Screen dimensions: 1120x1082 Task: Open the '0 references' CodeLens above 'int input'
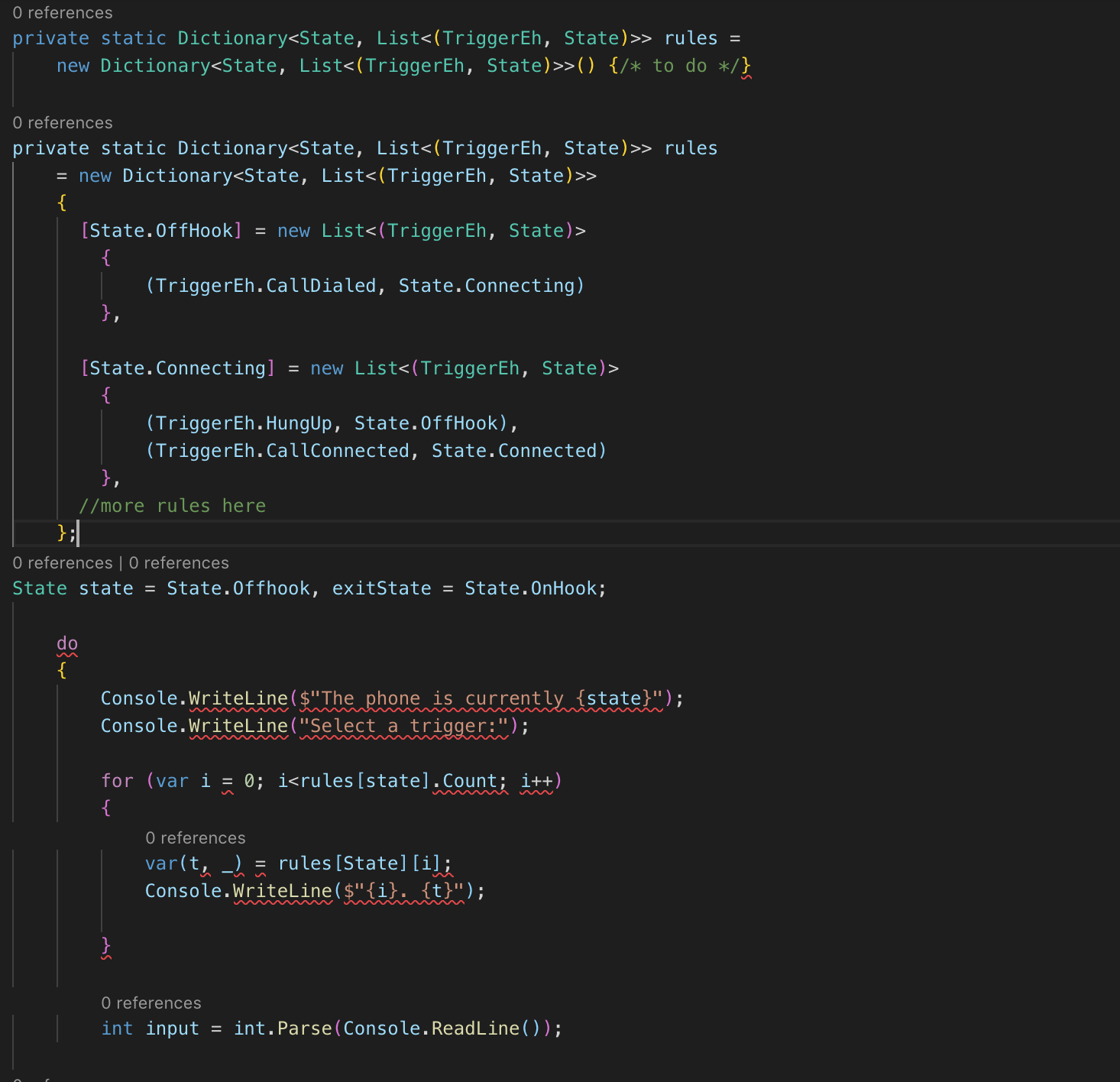point(151,1003)
